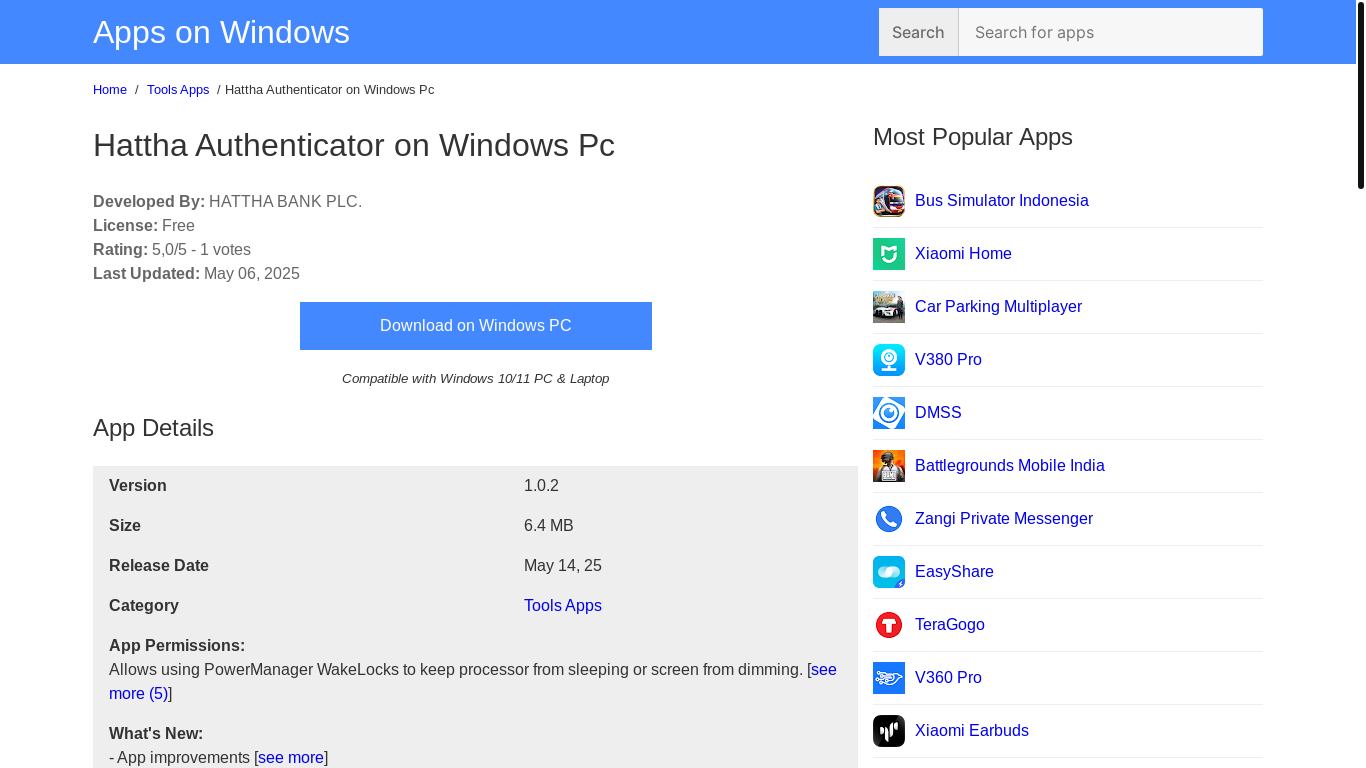Open the Car Parking Multiplayer link
This screenshot has height=768, width=1366.
click(998, 307)
